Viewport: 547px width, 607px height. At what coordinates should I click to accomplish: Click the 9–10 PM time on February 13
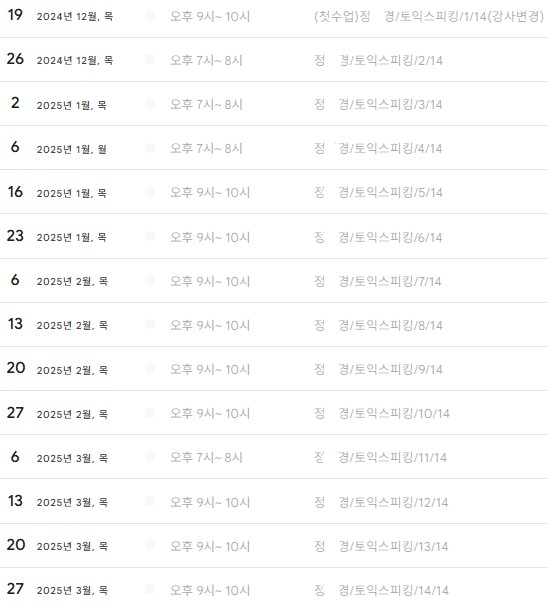(x=210, y=326)
